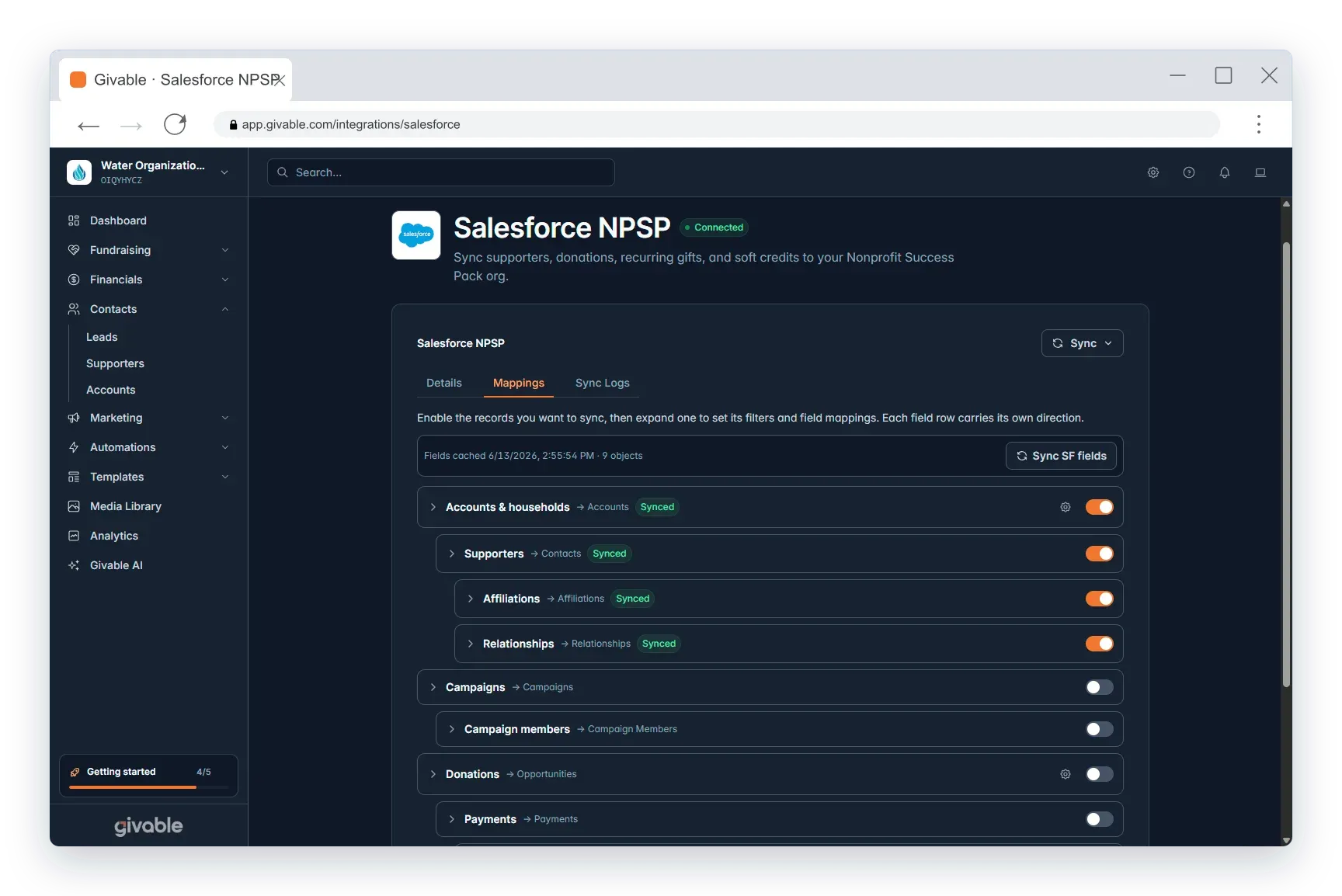This screenshot has height=896, width=1342.
Task: Disable Accounts & households sync toggle
Action: [1100, 507]
